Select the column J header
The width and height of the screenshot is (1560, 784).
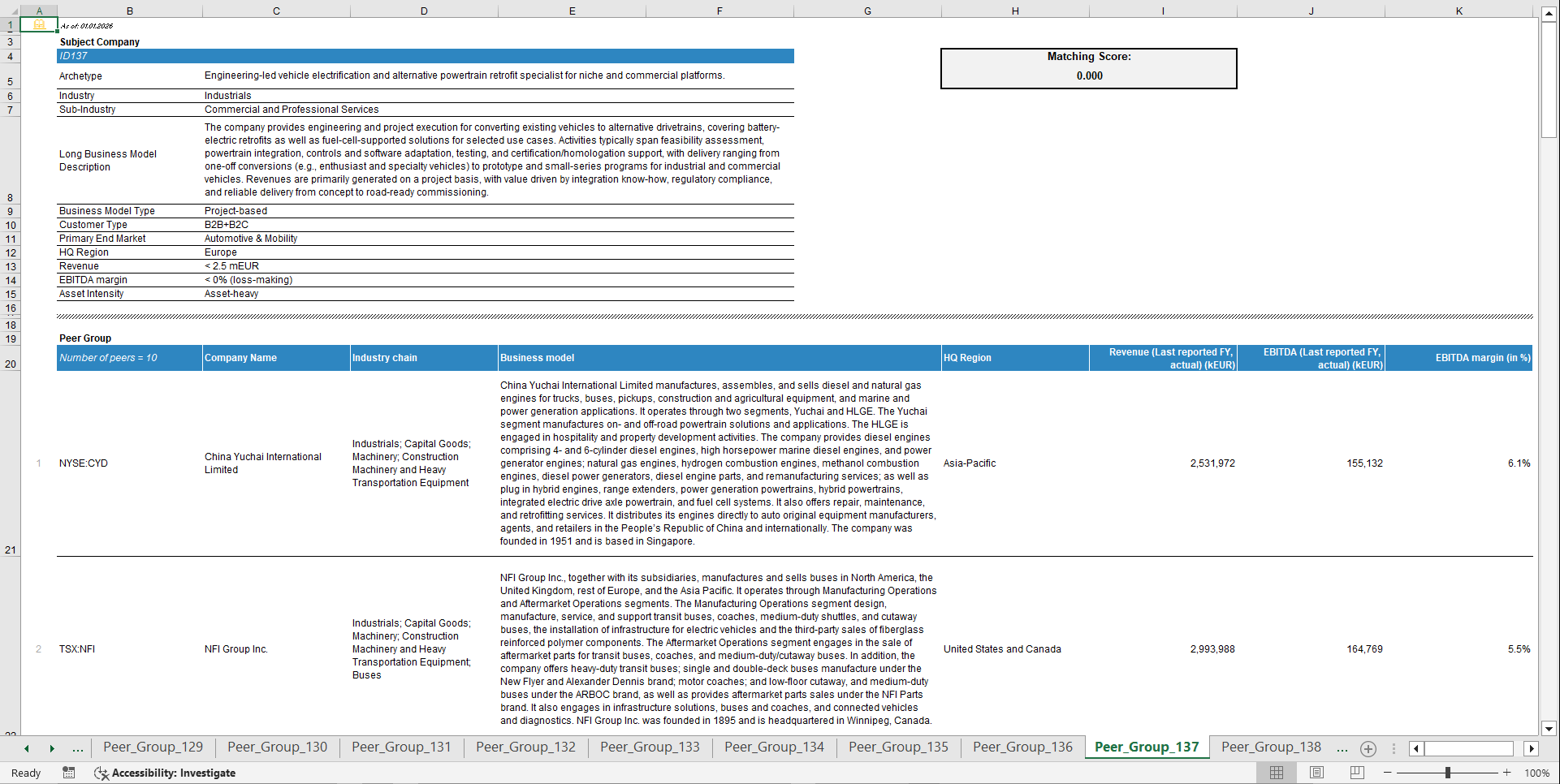[1312, 11]
